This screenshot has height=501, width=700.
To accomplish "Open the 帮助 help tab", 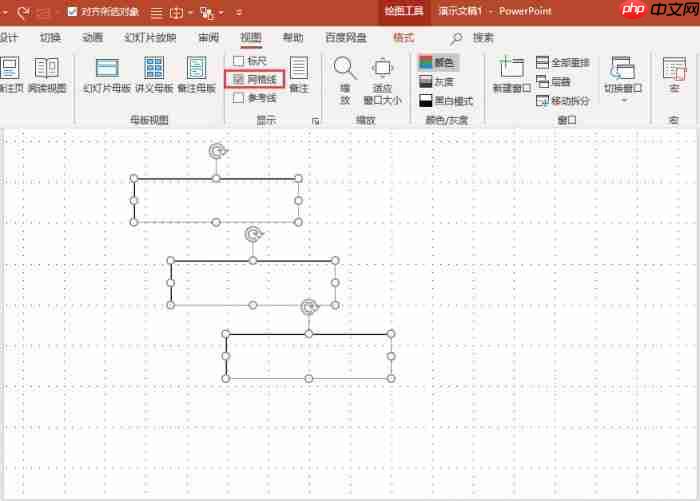I will point(293,38).
